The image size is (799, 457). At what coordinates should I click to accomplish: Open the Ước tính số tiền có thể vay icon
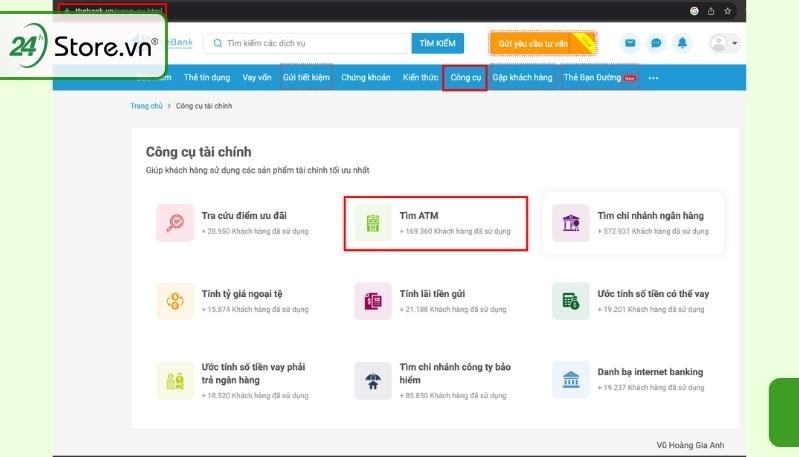pos(571,301)
